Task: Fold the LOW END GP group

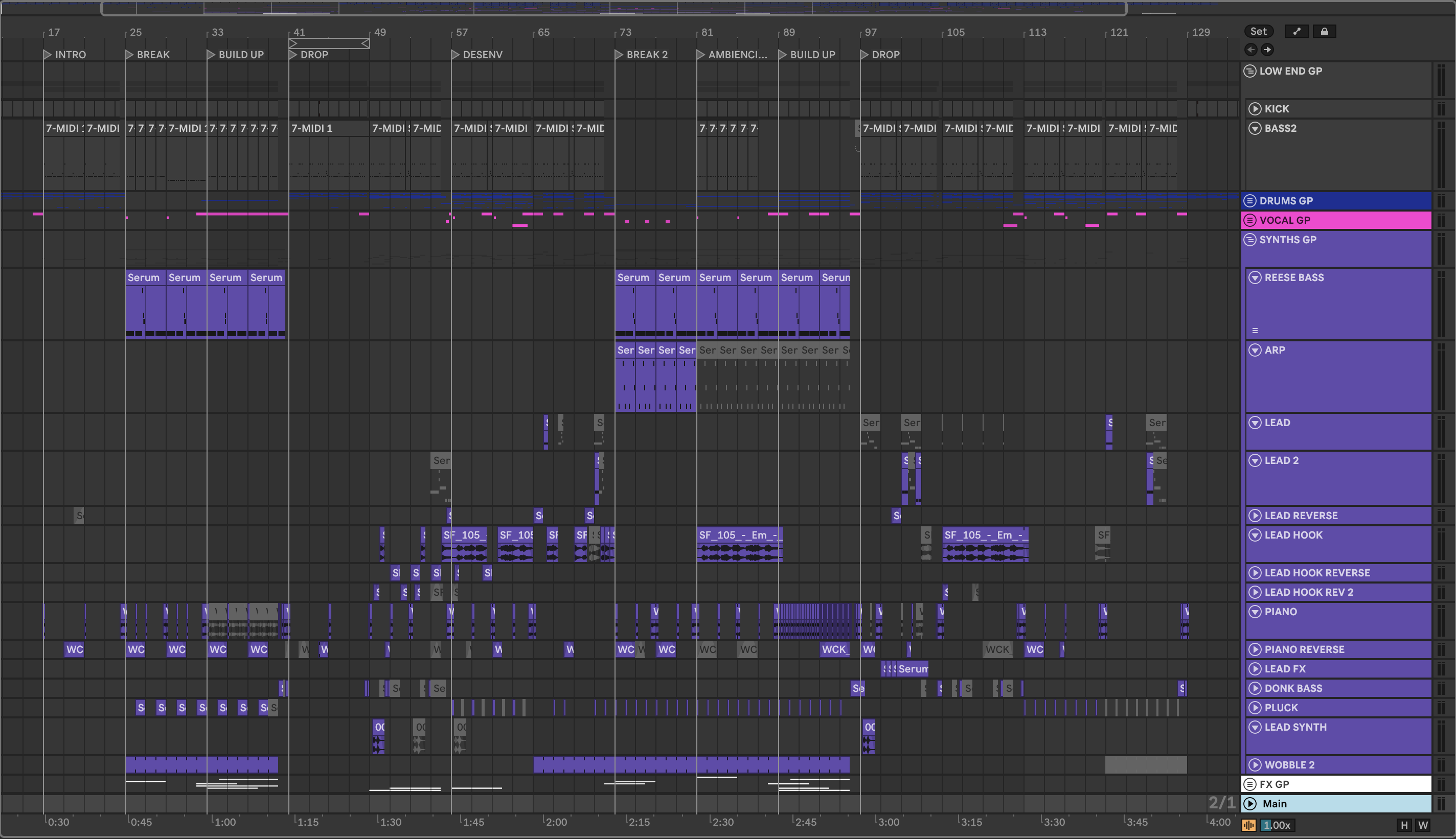Action: tap(1249, 71)
